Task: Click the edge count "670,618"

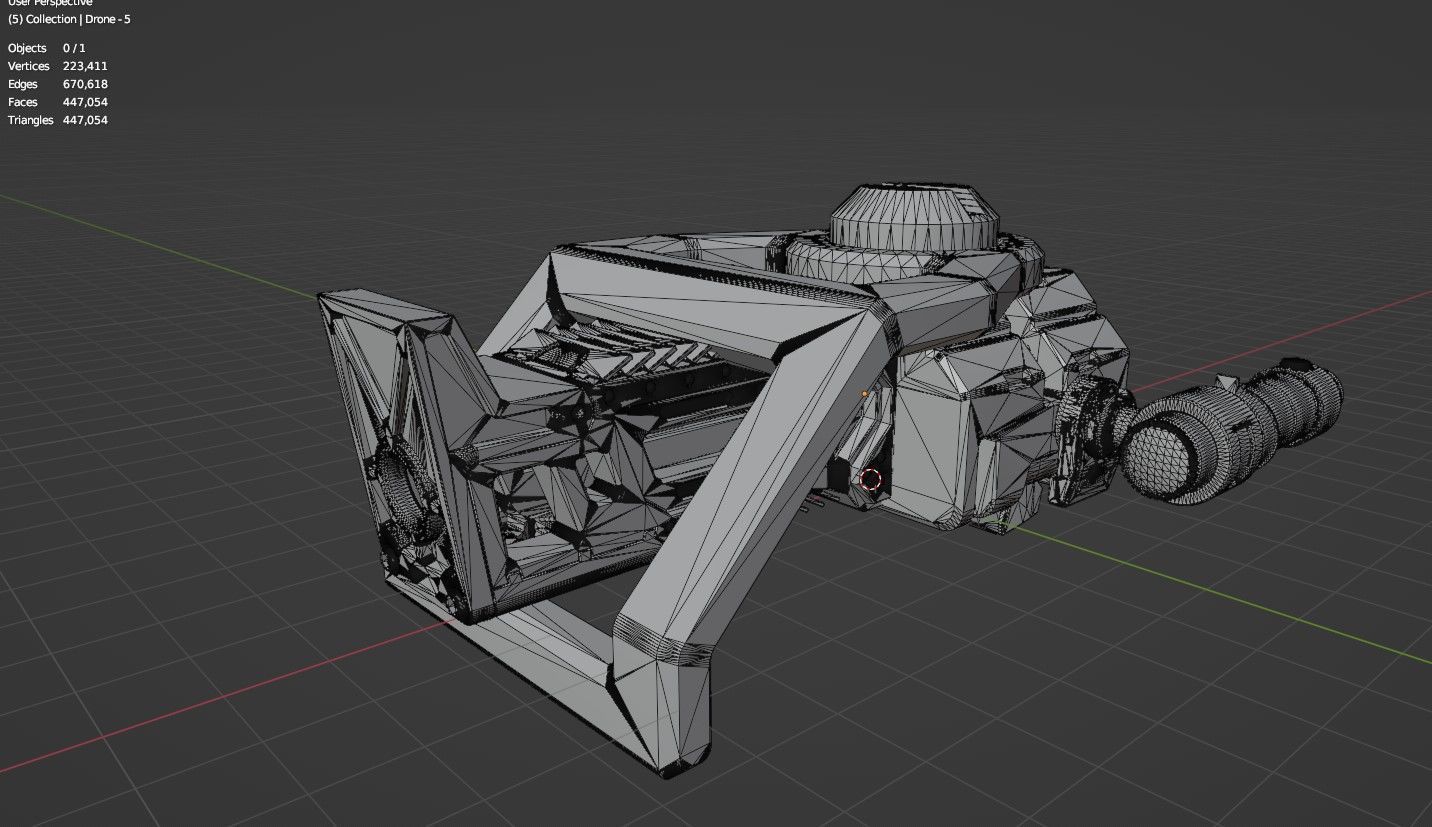Action: click(x=84, y=84)
